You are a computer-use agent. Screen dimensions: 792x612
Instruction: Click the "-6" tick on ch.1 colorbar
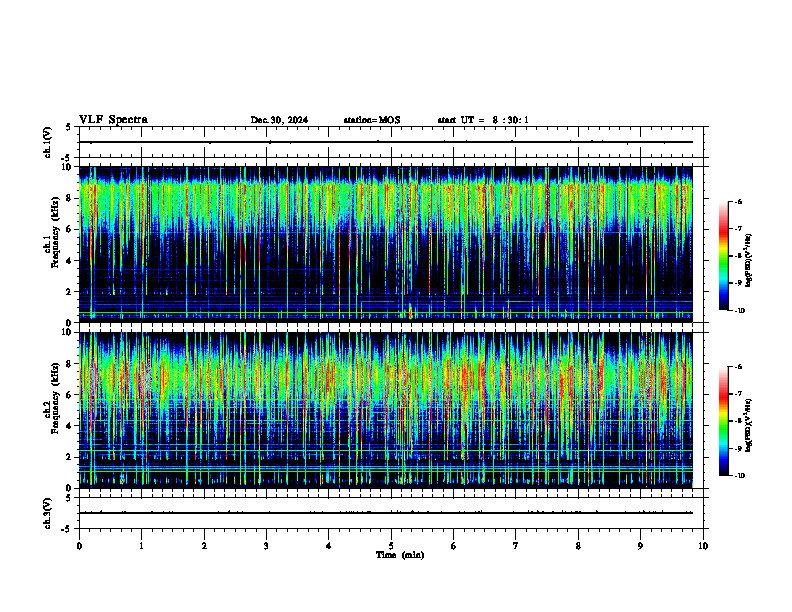pyautogui.click(x=738, y=201)
